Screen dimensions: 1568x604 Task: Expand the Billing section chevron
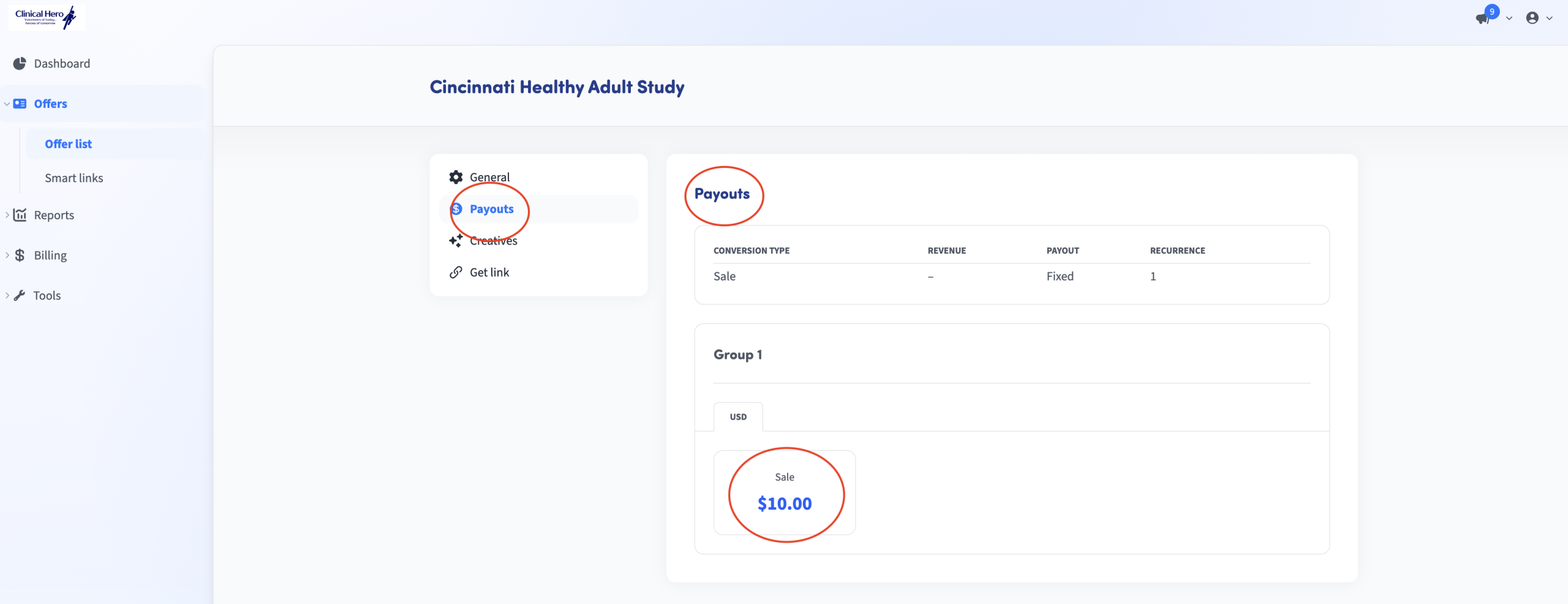tap(7, 255)
